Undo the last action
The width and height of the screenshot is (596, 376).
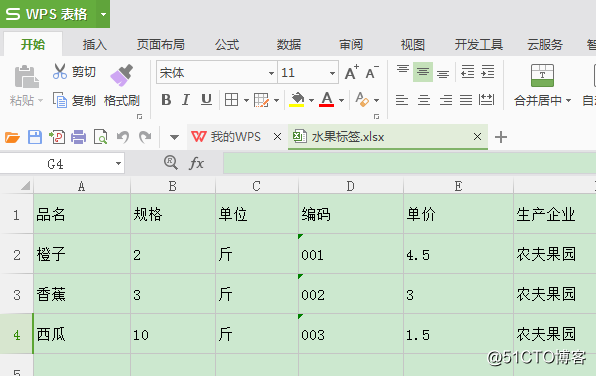[123, 137]
